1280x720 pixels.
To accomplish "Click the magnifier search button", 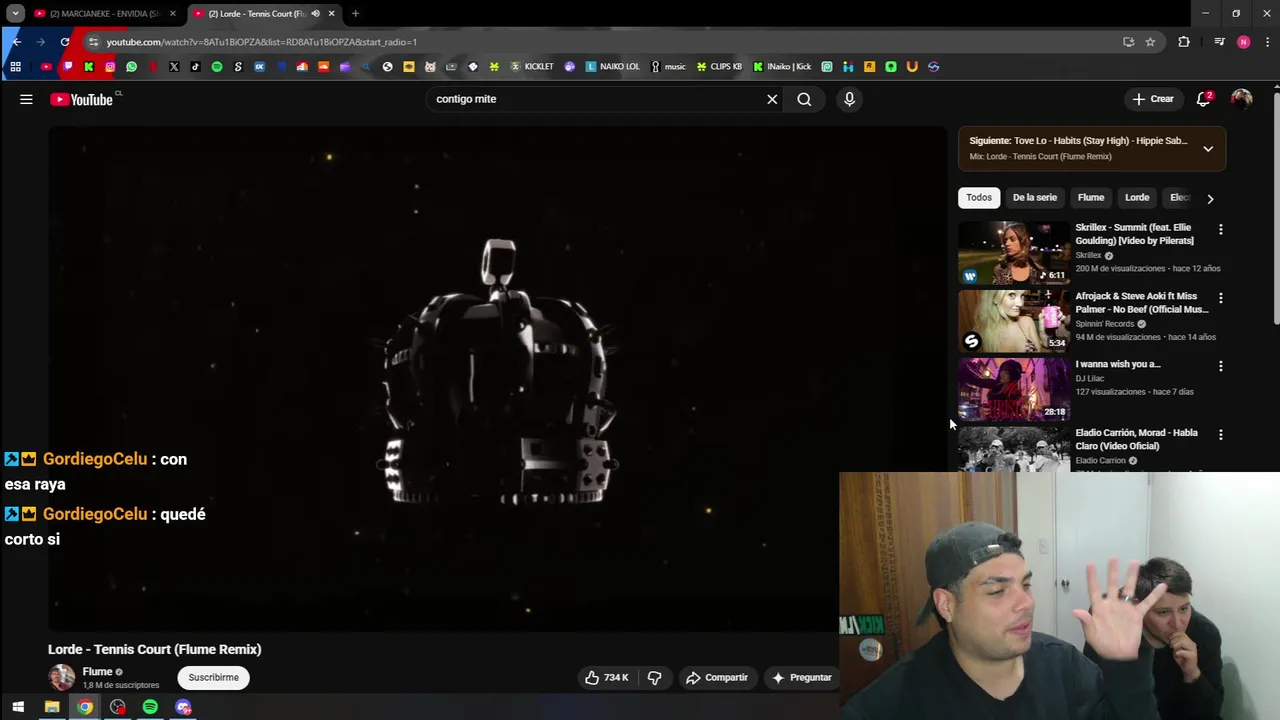I will pos(804,99).
